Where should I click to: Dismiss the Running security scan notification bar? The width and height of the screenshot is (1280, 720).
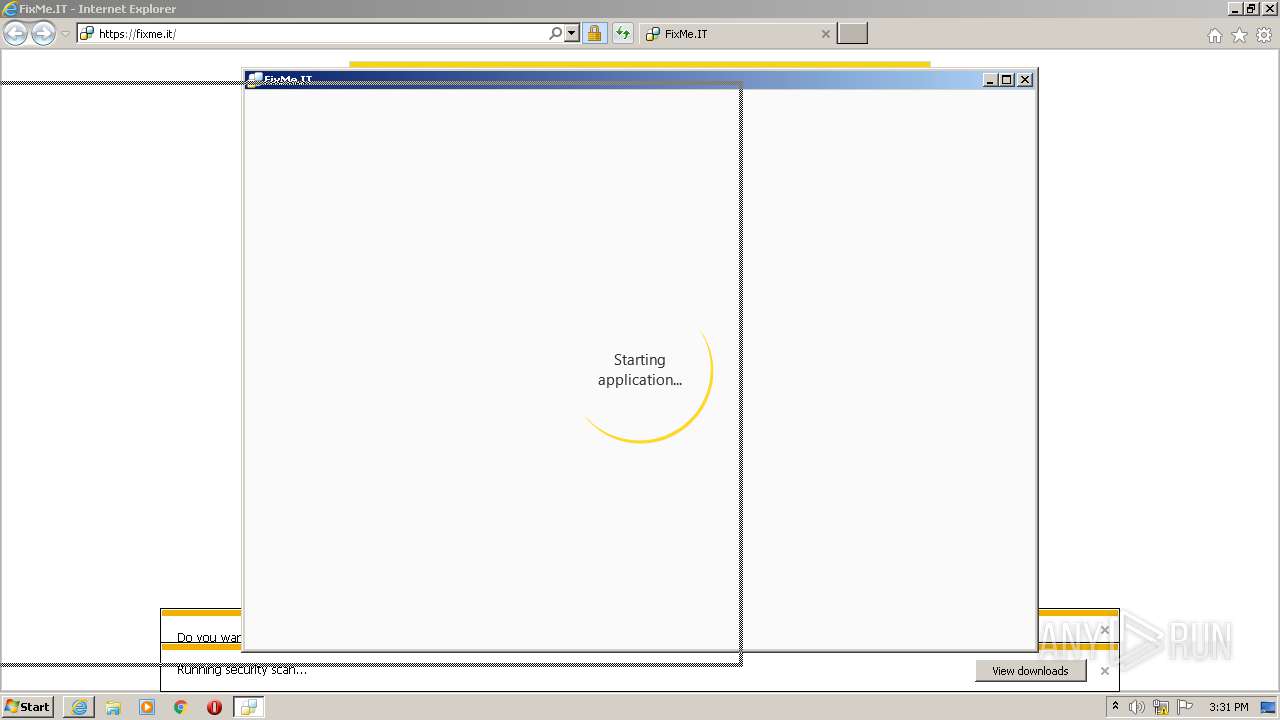tap(1104, 671)
